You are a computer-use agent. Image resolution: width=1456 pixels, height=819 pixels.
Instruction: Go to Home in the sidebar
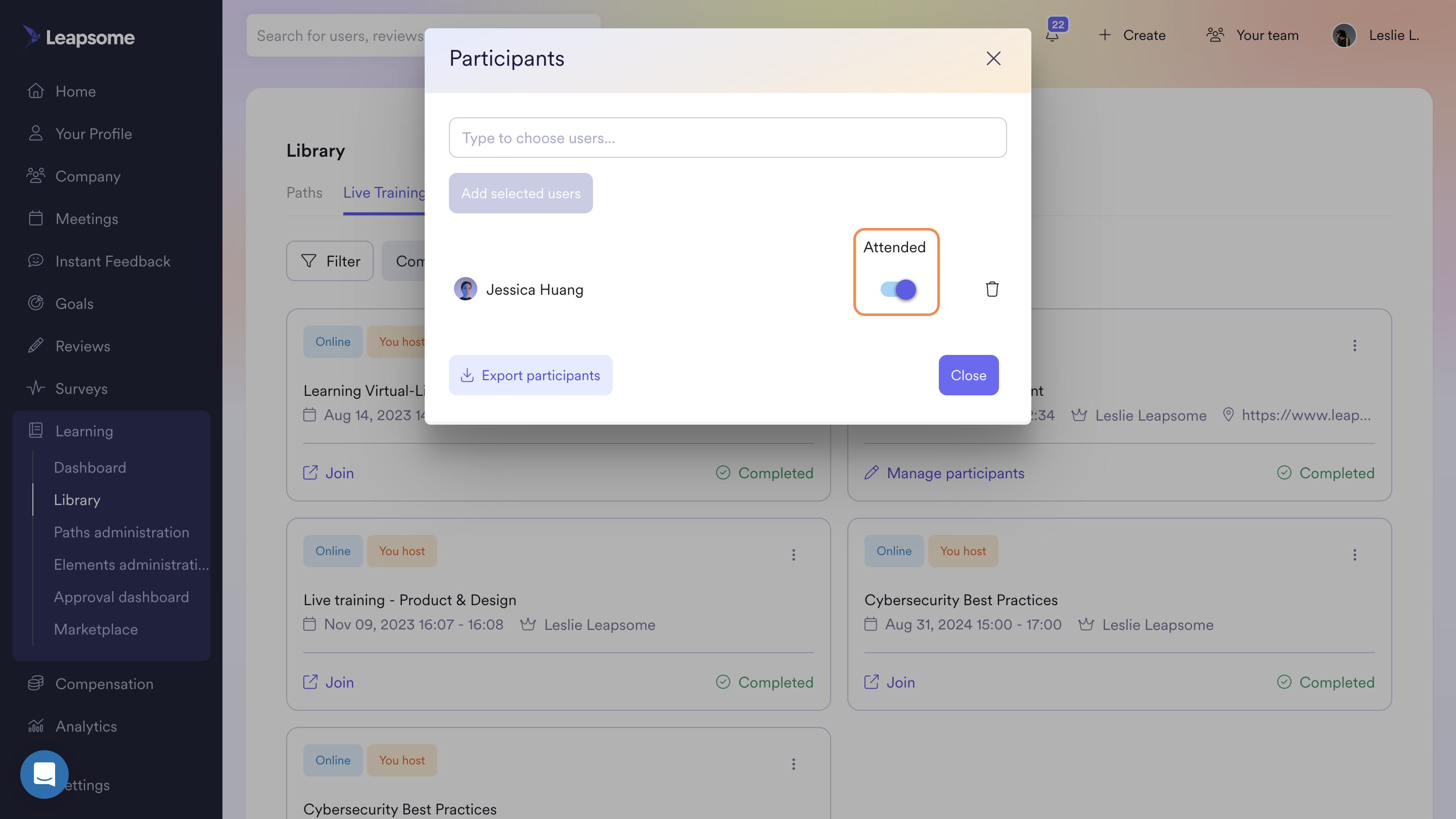(x=61, y=91)
